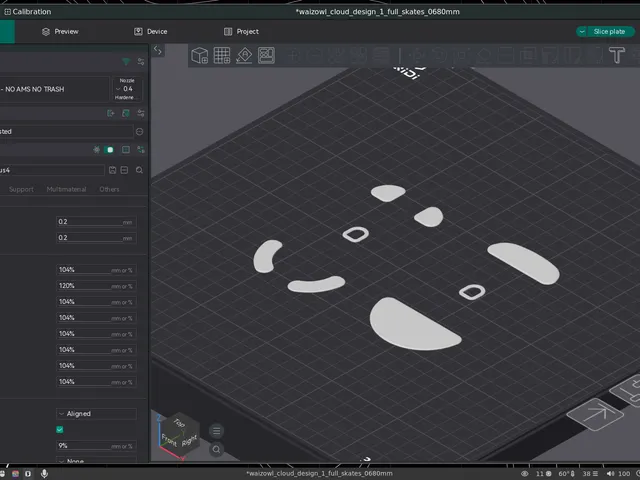Open the Calibration menu

click(28, 11)
